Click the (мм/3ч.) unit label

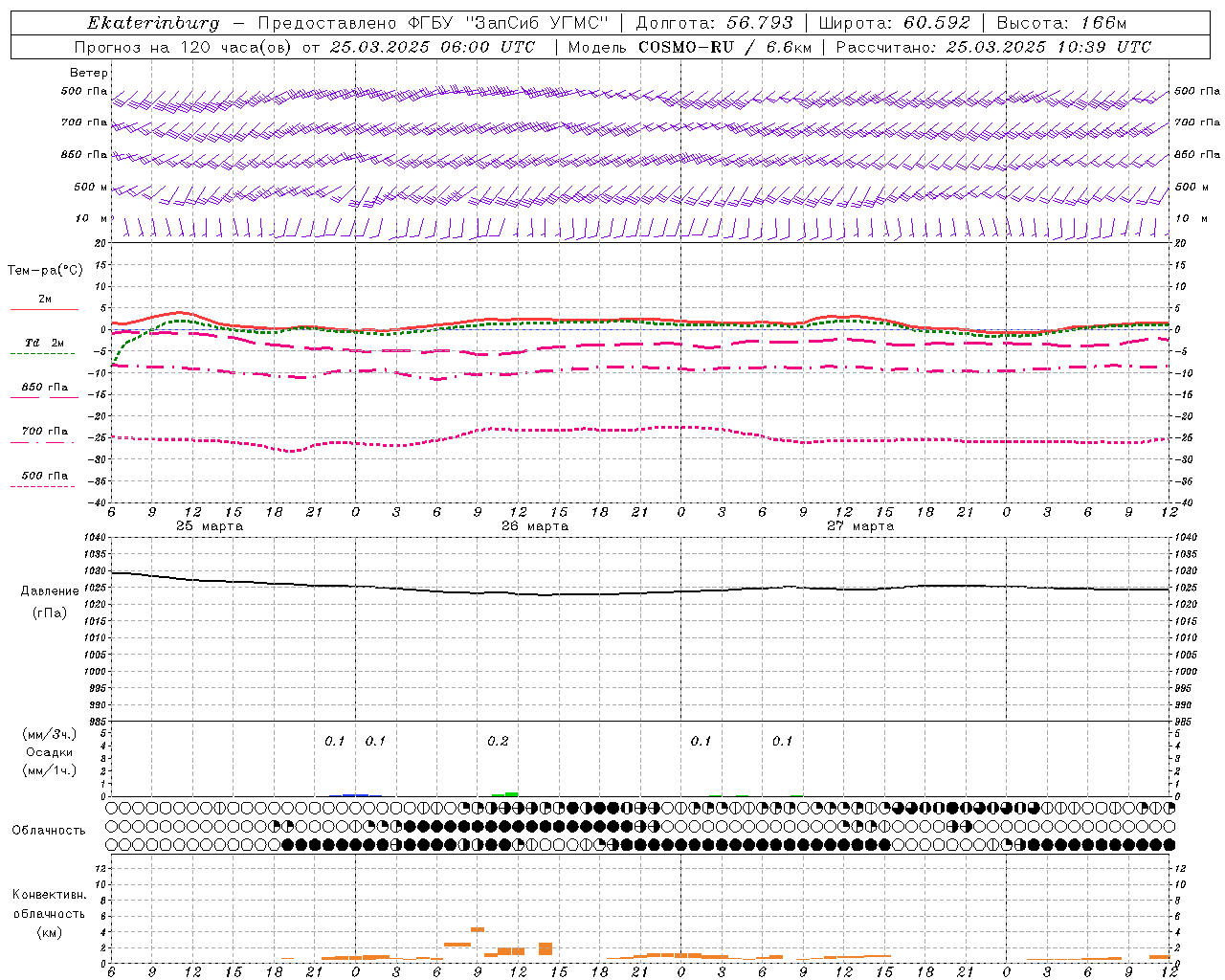coord(49,734)
